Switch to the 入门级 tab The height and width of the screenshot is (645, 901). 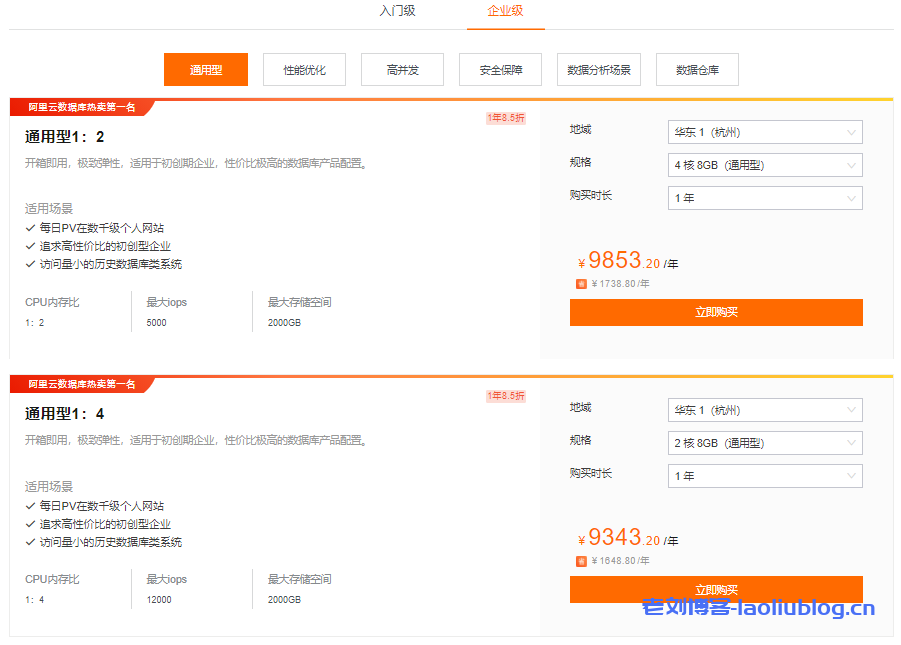click(397, 12)
